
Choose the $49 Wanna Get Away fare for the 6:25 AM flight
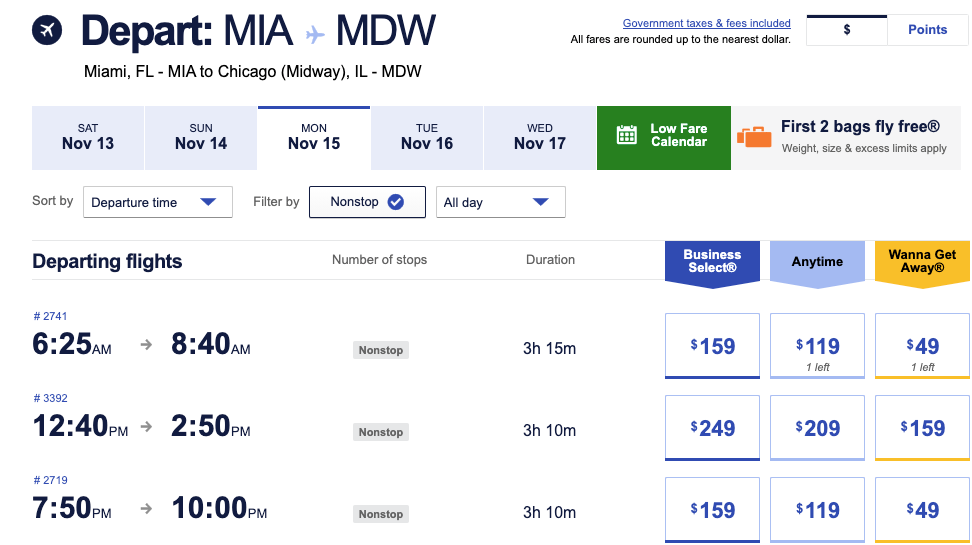tap(922, 346)
